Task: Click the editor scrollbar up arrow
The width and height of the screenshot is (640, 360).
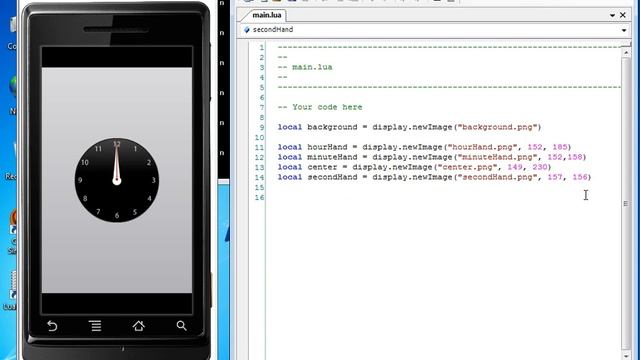Action: click(626, 53)
